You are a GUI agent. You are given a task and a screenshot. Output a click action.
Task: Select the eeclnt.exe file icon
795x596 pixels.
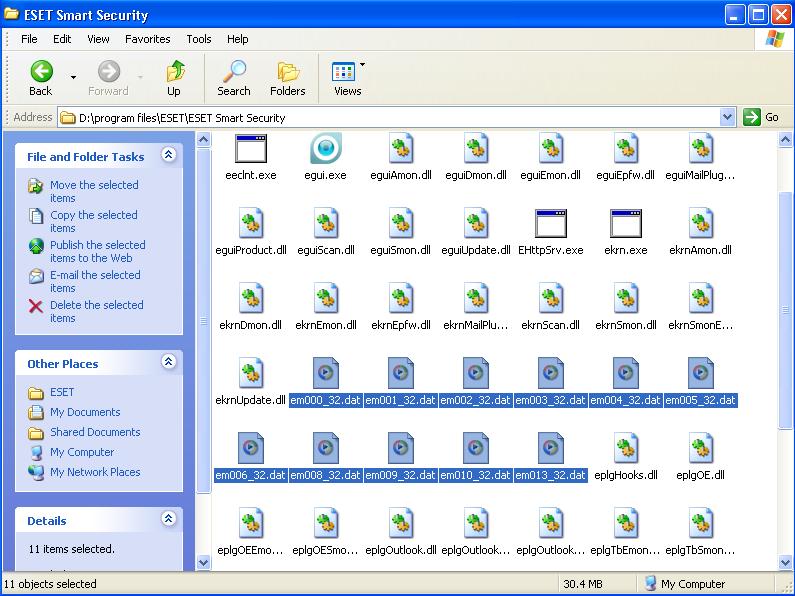tap(250, 148)
